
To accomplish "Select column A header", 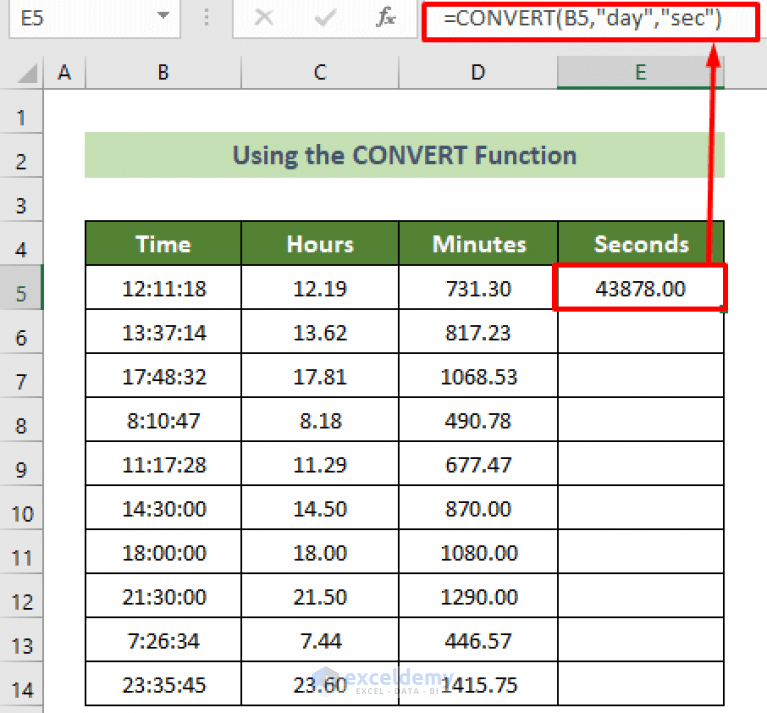I will [65, 72].
